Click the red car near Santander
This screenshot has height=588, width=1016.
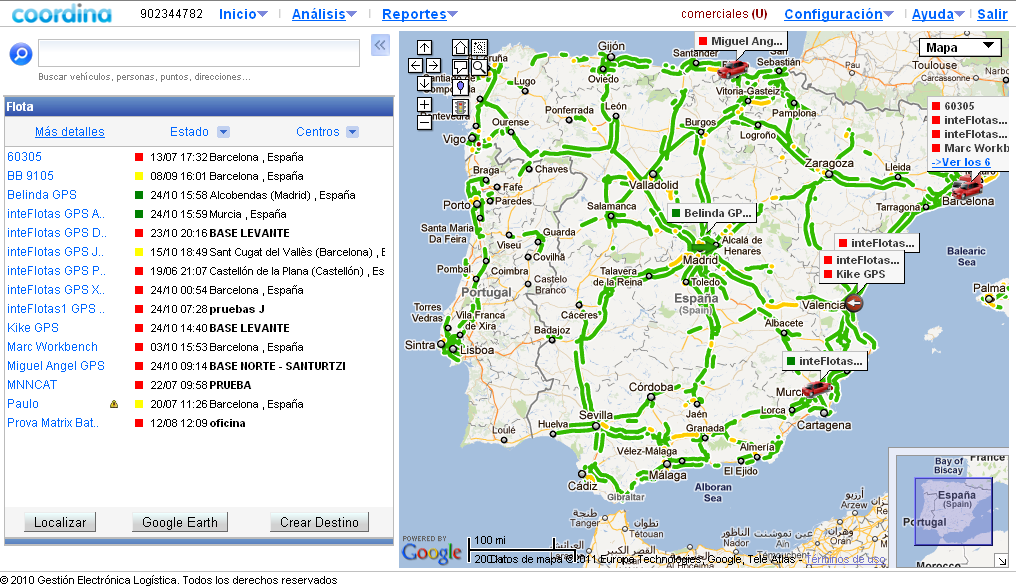coord(733,69)
